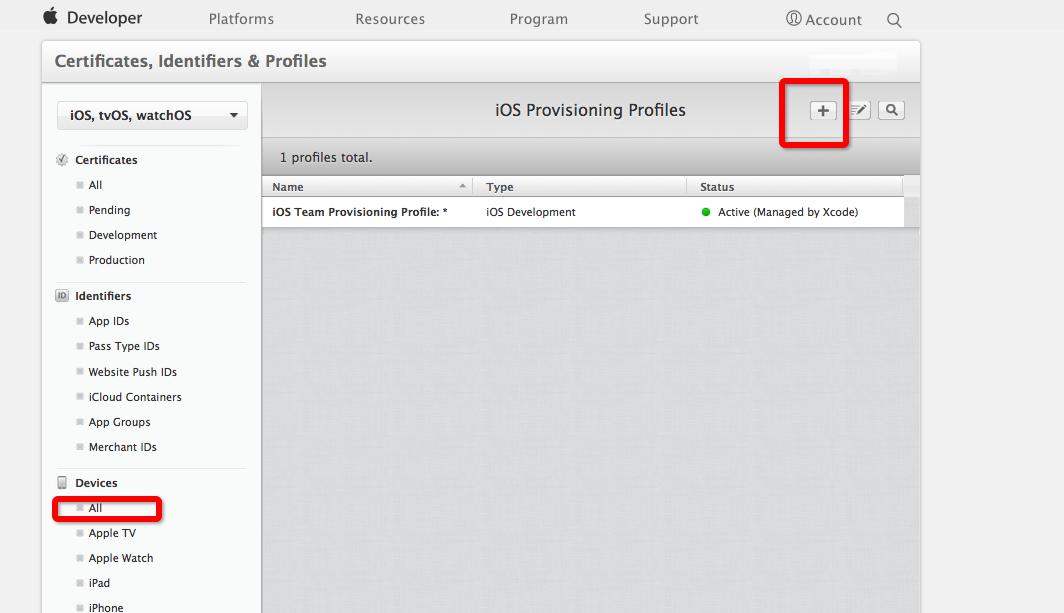Open Website Push IDs
The width and height of the screenshot is (1064, 613).
(132, 372)
